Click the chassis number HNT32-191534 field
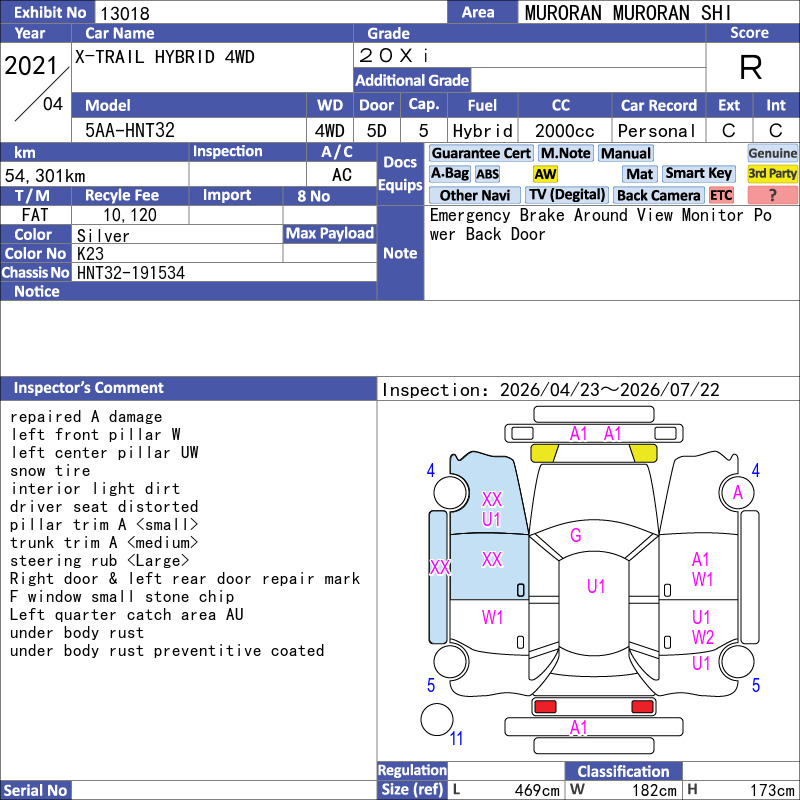This screenshot has width=800, height=800. pyautogui.click(x=224, y=272)
